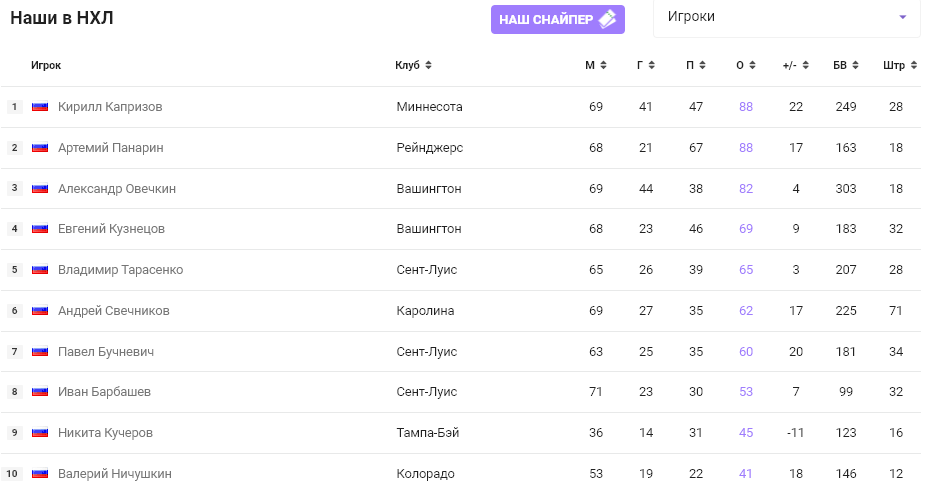Sort by assists using П arrows
The width and height of the screenshot is (927, 490).
[702, 66]
